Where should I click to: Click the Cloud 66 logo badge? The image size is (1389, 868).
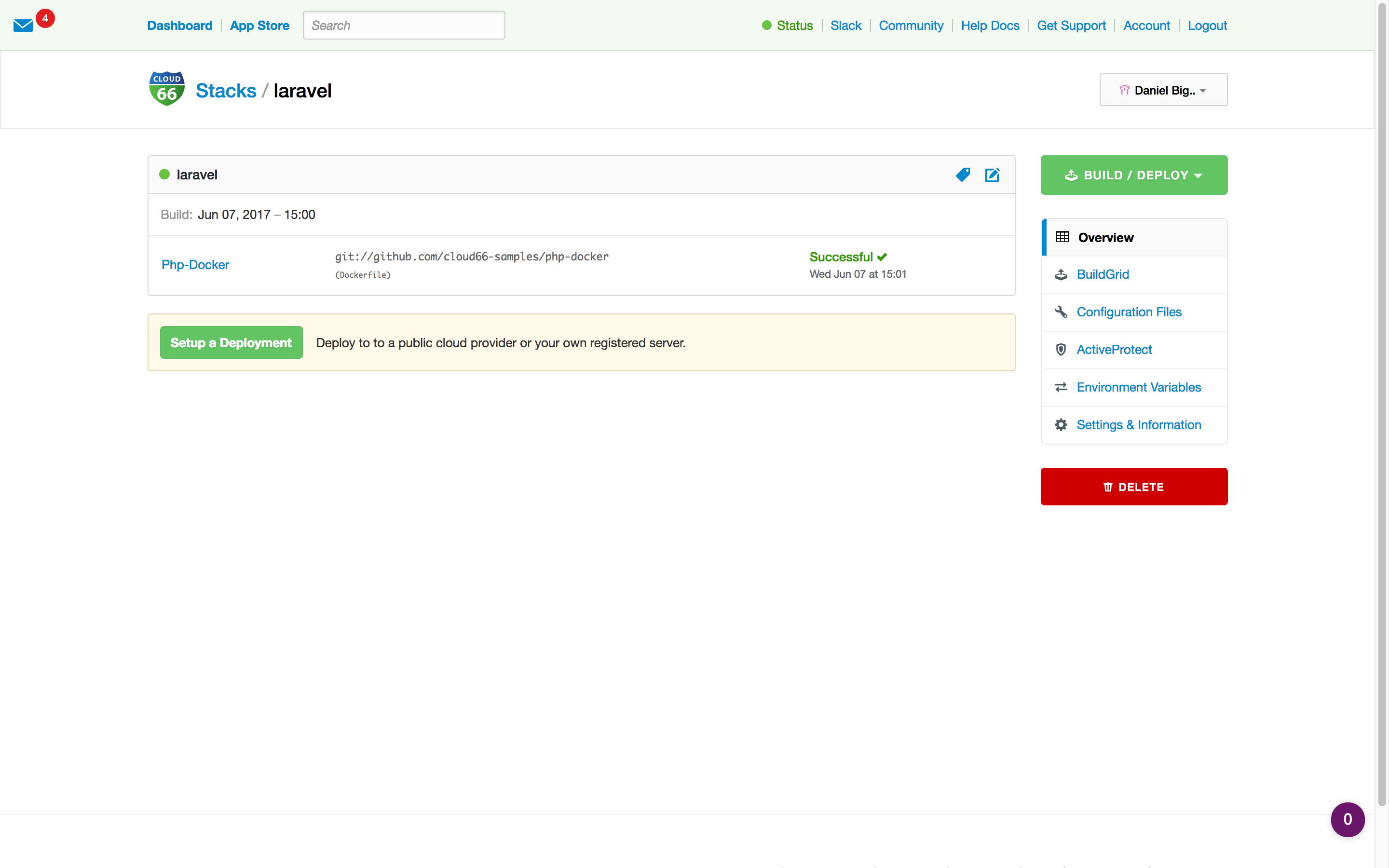166,89
